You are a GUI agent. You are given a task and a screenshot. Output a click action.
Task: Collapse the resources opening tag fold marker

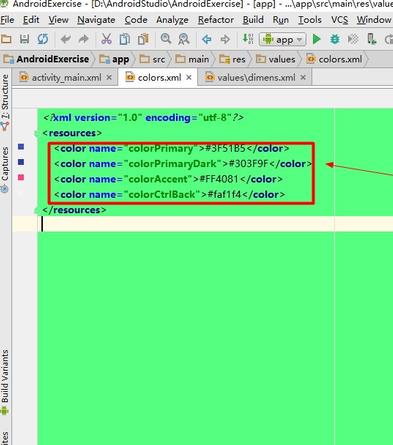36,134
